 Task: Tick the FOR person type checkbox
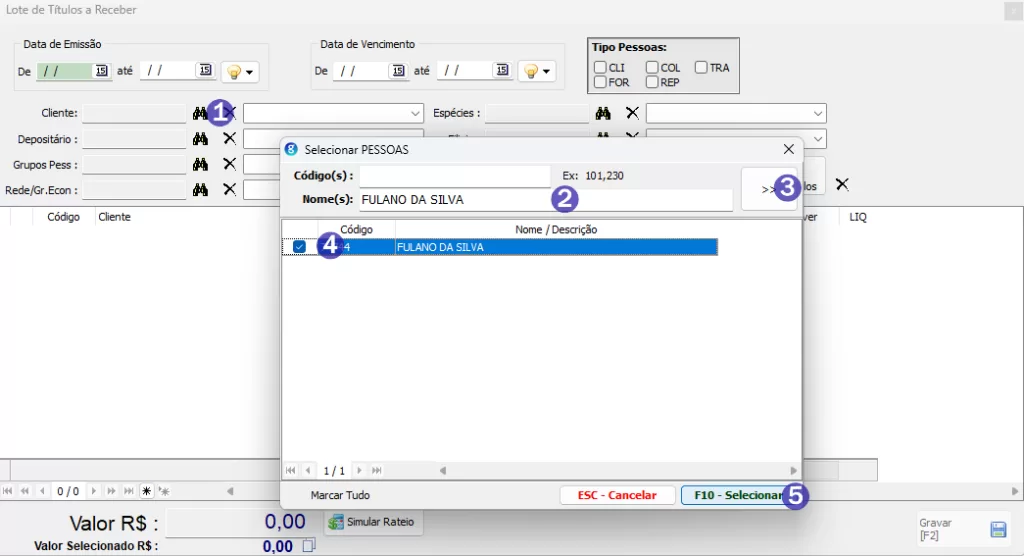pyautogui.click(x=600, y=82)
